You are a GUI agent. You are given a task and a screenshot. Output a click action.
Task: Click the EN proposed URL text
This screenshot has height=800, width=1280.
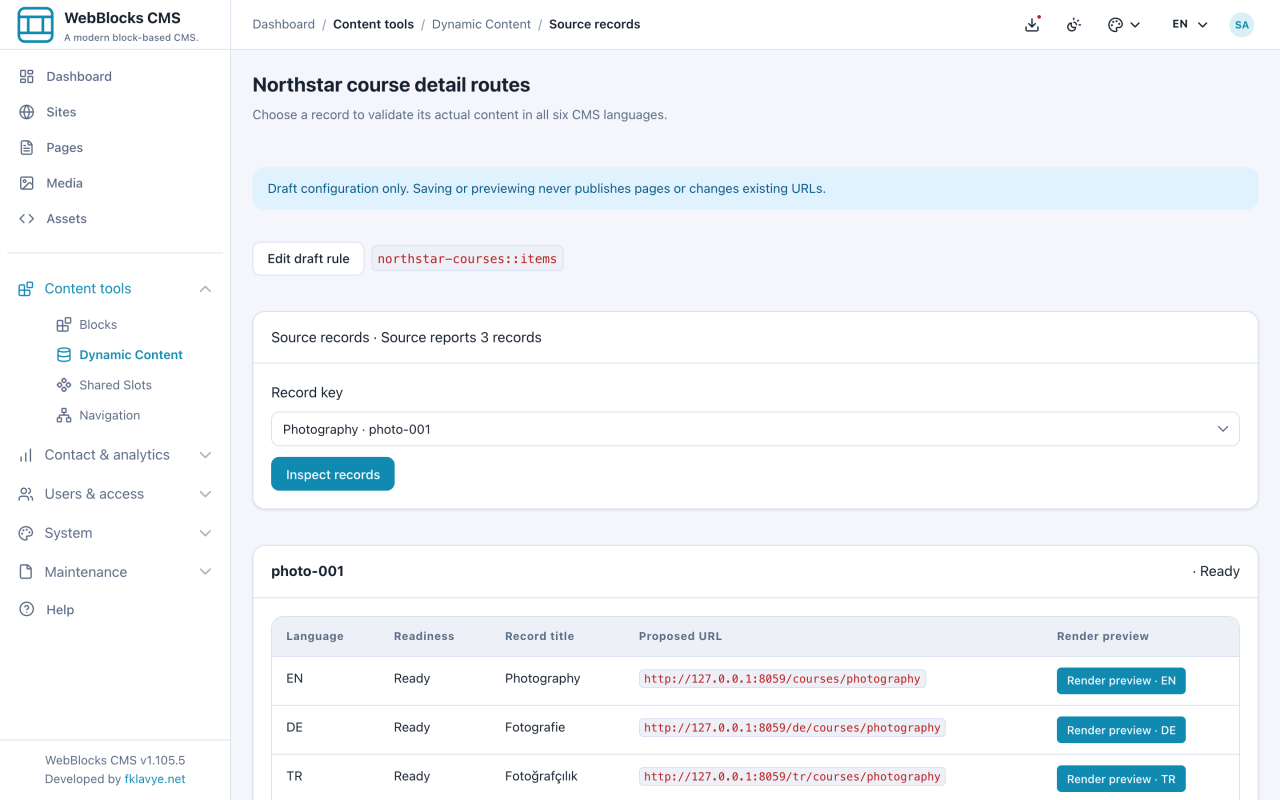coord(782,679)
